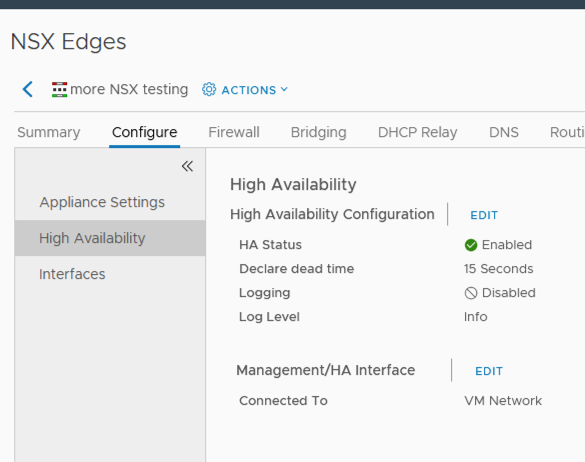
Task: Collapse the sidebar with double-chevron icon
Action: [x=187, y=166]
